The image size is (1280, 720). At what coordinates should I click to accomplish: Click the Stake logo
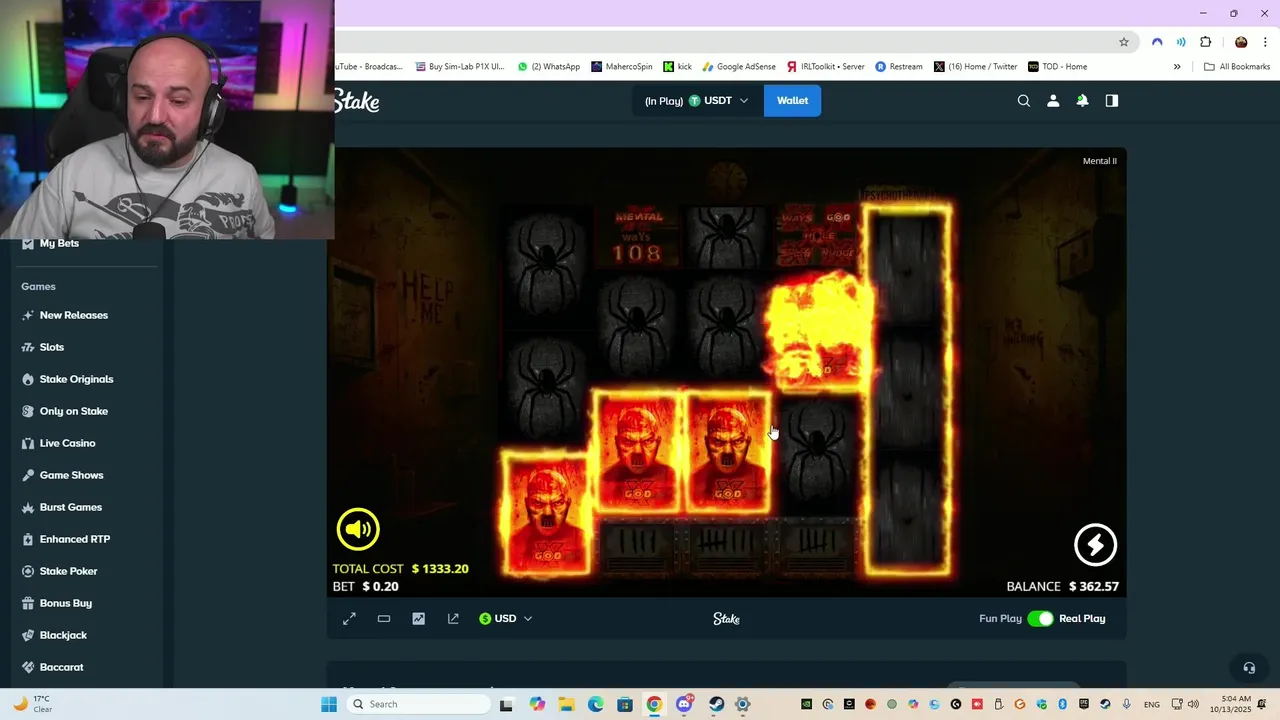coord(357,101)
